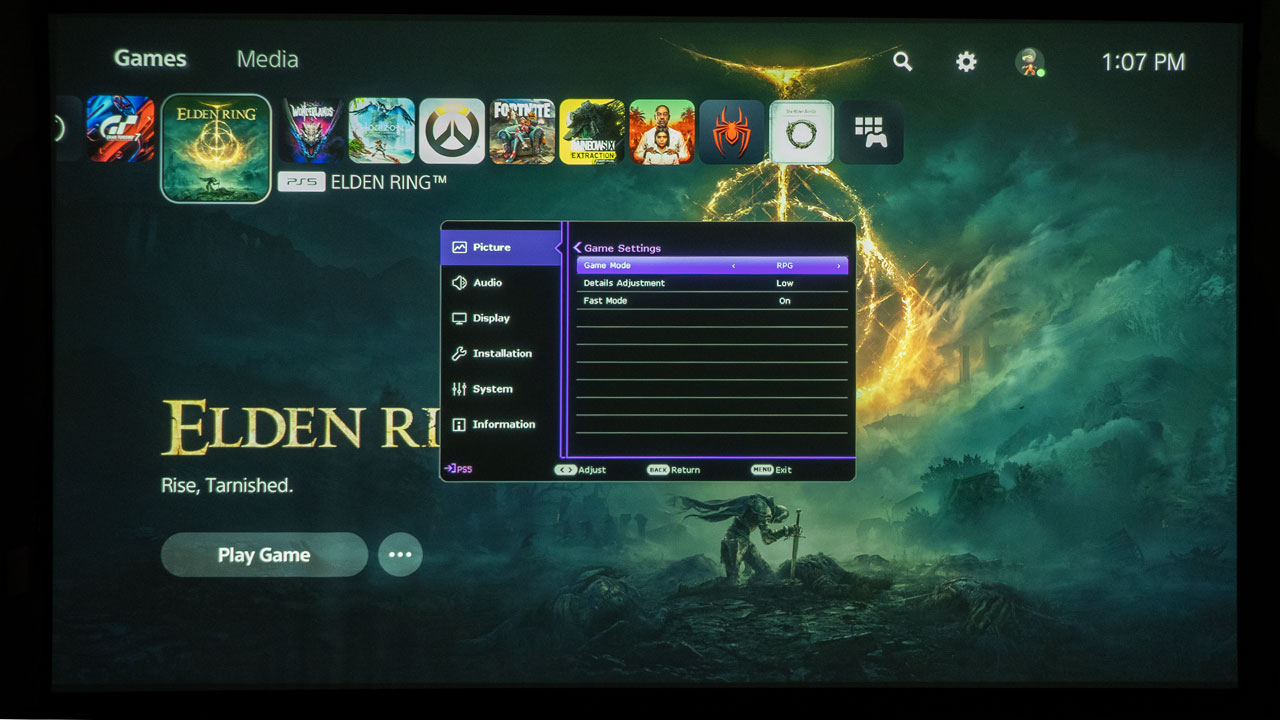Select the Overwatch game tile
This screenshot has width=1280, height=720.
tap(452, 131)
